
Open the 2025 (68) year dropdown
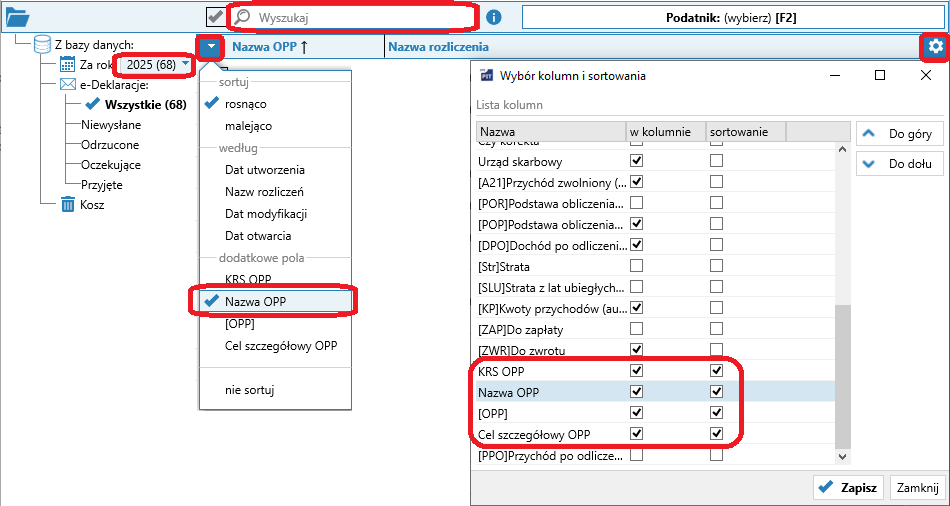(x=158, y=64)
